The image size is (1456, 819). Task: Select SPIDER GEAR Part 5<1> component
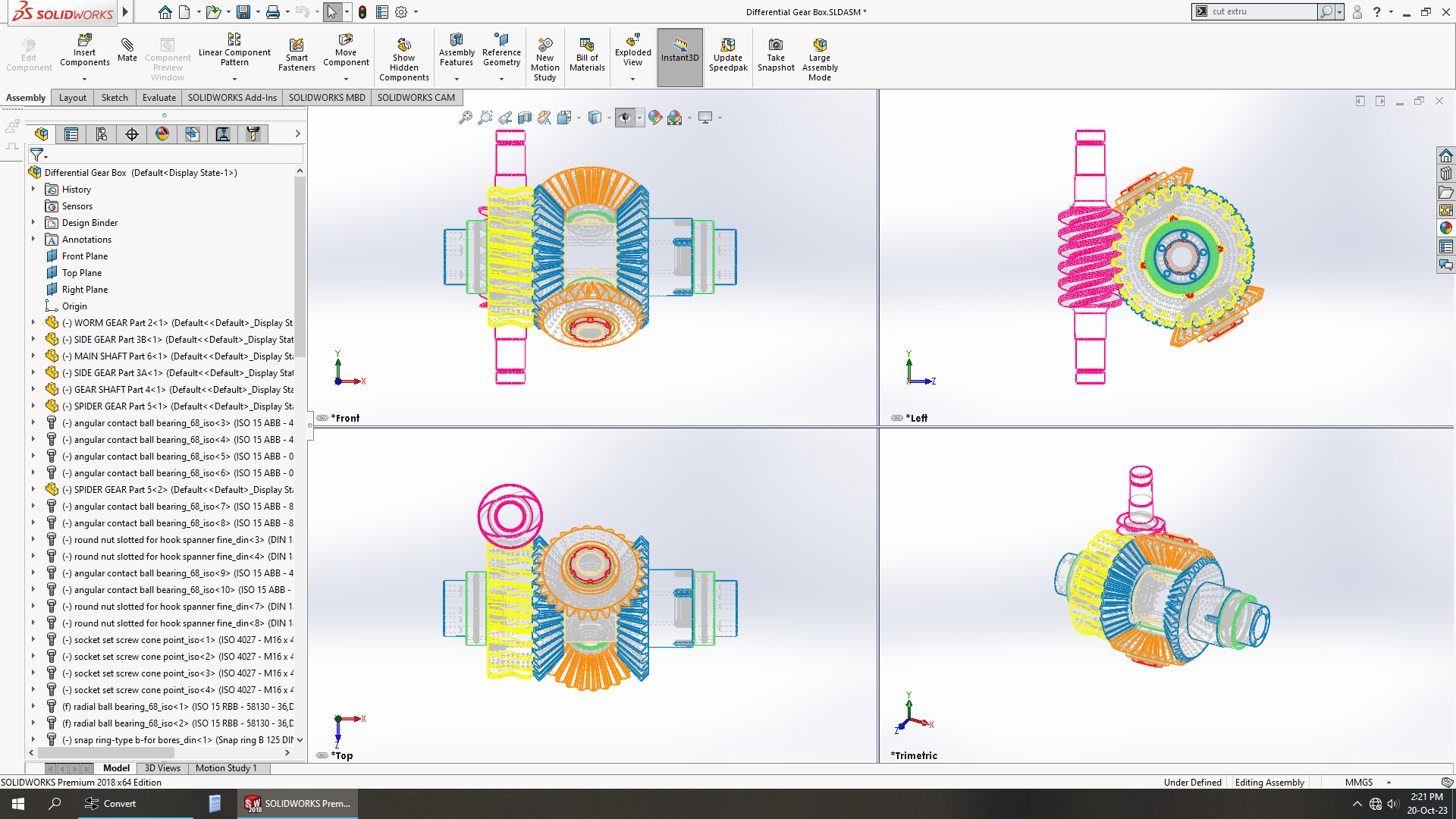coord(170,406)
